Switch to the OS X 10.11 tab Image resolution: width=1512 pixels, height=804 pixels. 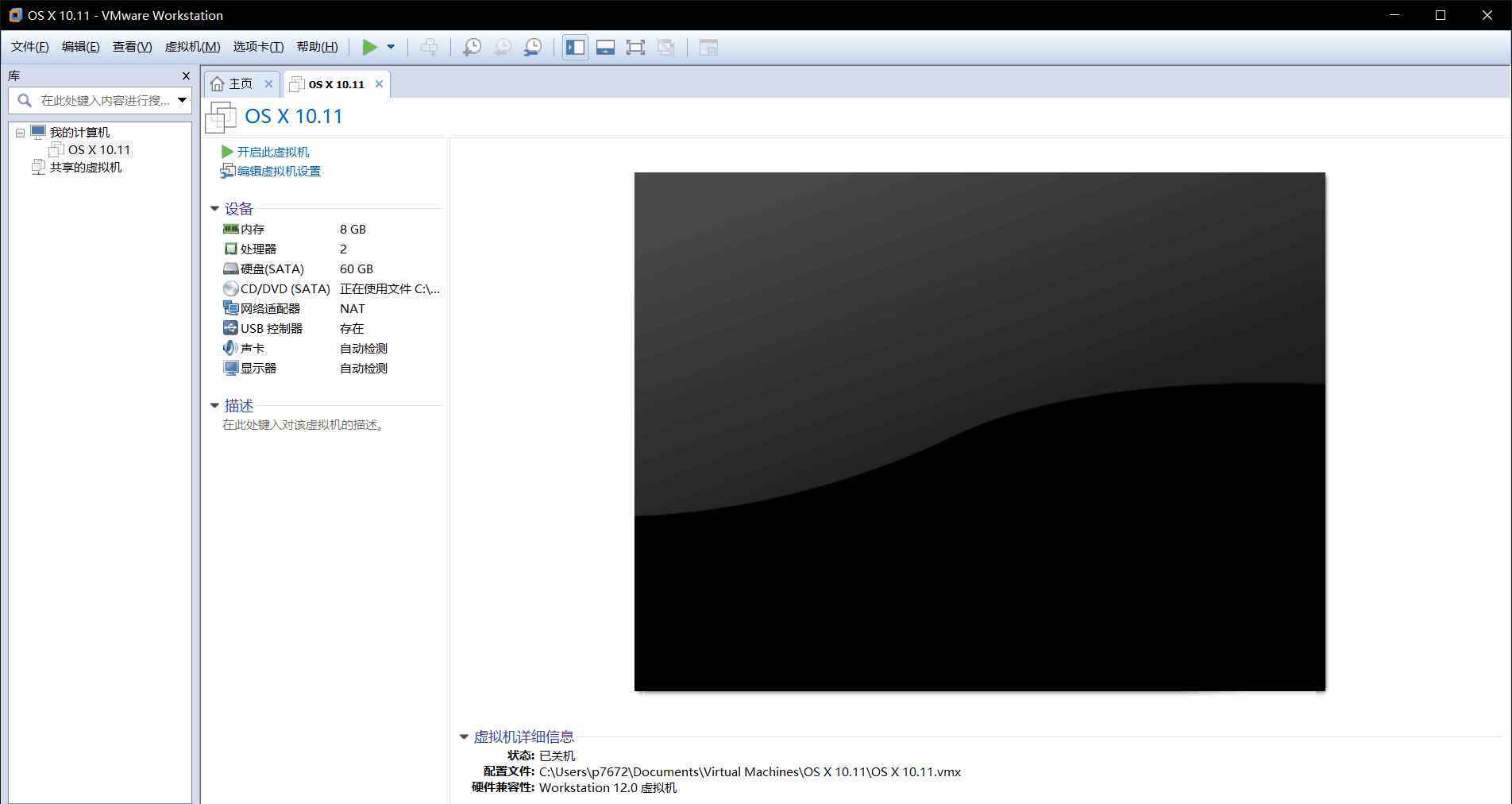[336, 84]
